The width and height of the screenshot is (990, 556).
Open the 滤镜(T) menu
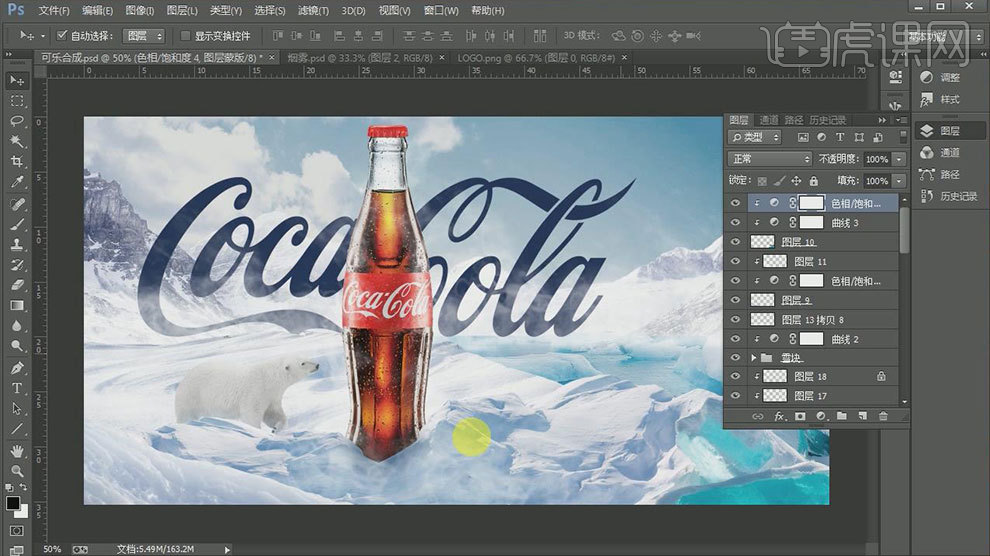click(313, 11)
